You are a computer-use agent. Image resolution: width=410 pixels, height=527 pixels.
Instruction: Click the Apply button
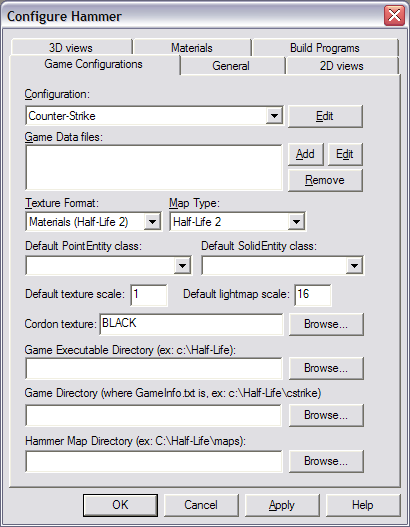pyautogui.click(x=282, y=505)
